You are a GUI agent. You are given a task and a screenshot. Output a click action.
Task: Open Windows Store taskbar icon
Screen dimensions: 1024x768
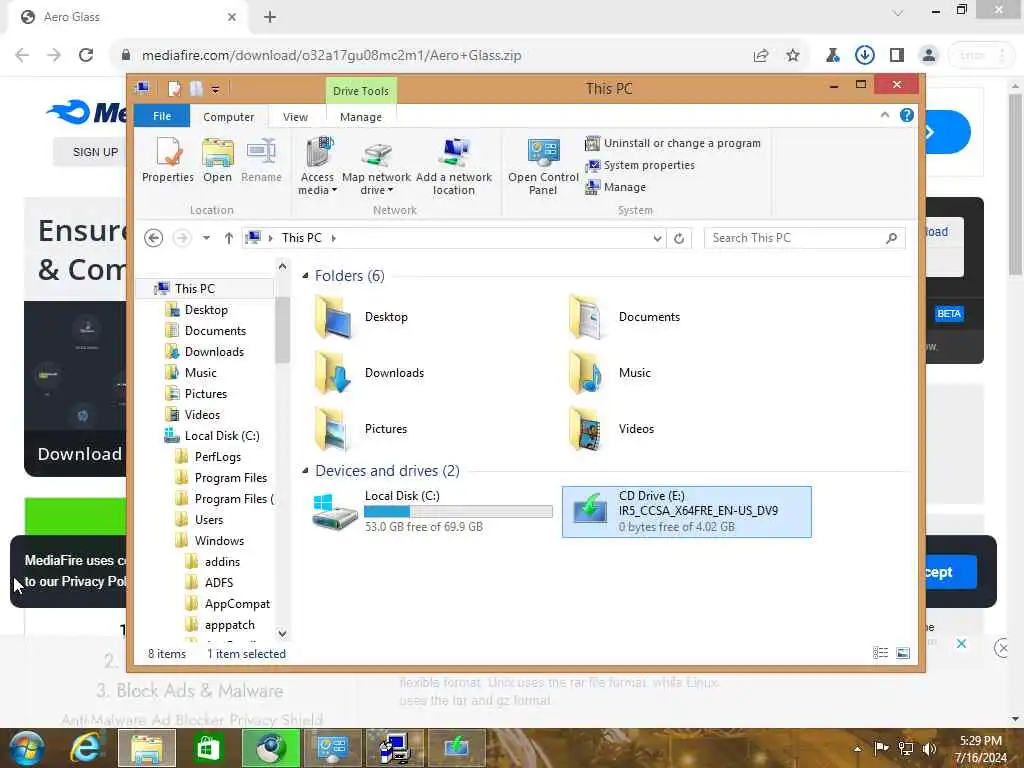coord(208,748)
